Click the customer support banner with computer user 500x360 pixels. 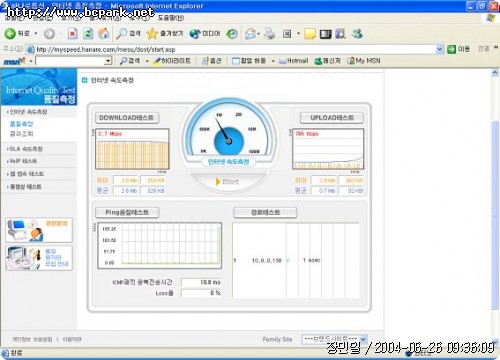tap(39, 230)
